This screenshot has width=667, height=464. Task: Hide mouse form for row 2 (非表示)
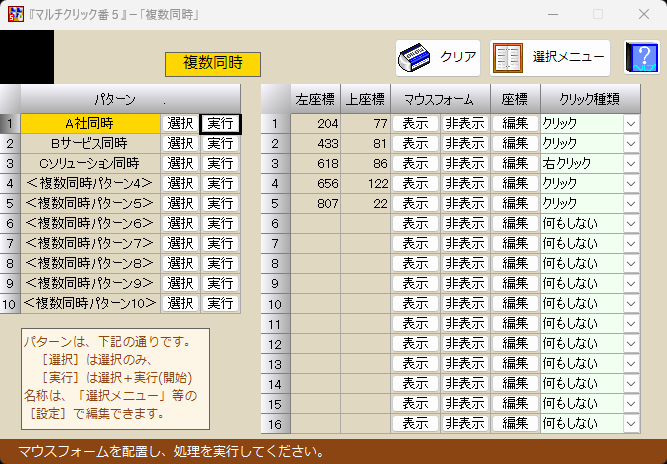coord(464,144)
